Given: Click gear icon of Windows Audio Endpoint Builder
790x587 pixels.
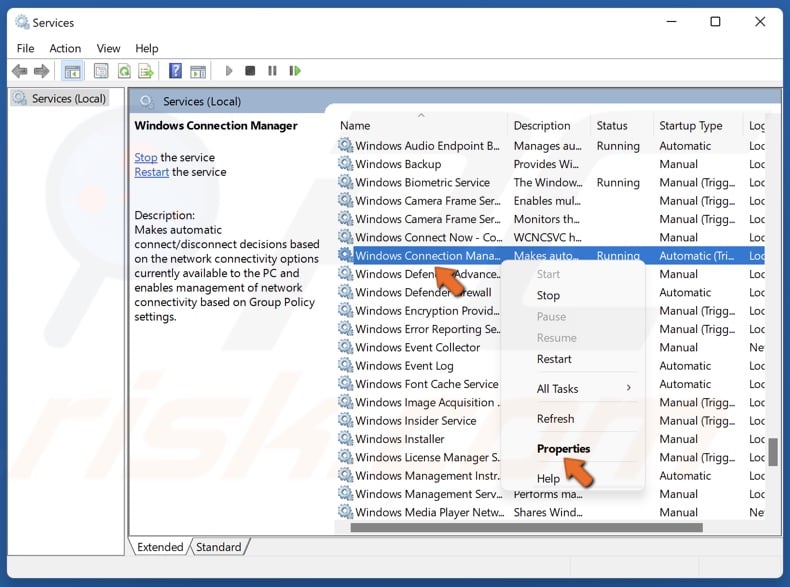Looking at the screenshot, I should click(x=345, y=145).
